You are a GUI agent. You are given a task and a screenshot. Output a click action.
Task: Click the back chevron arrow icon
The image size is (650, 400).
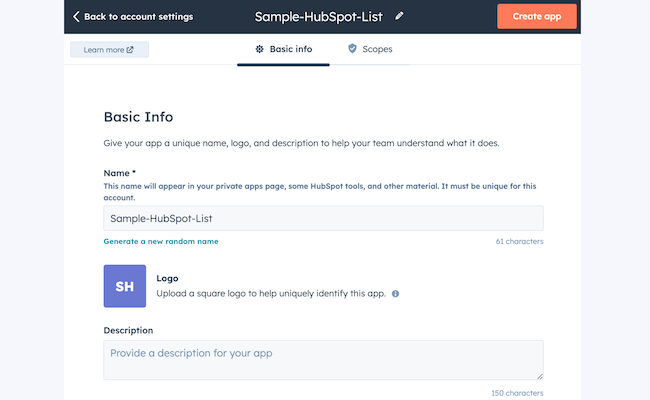(76, 17)
